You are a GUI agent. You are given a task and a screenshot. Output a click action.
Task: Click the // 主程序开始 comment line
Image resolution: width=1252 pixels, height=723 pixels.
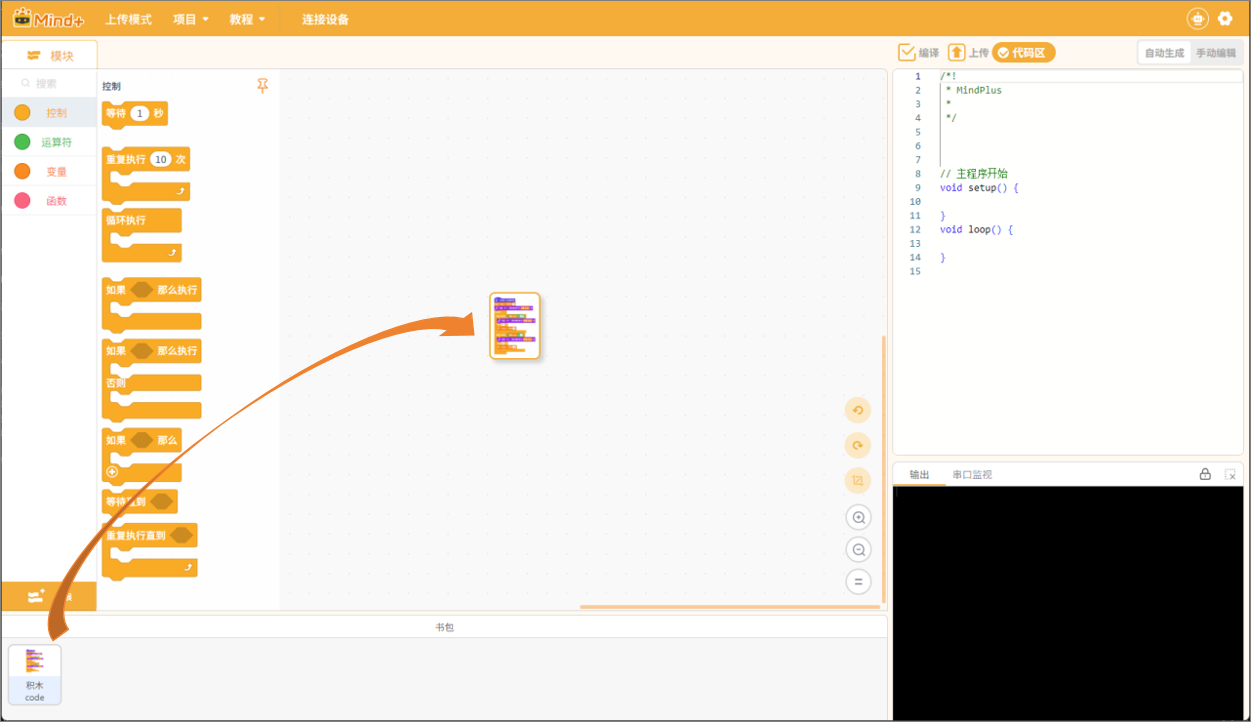[974, 174]
